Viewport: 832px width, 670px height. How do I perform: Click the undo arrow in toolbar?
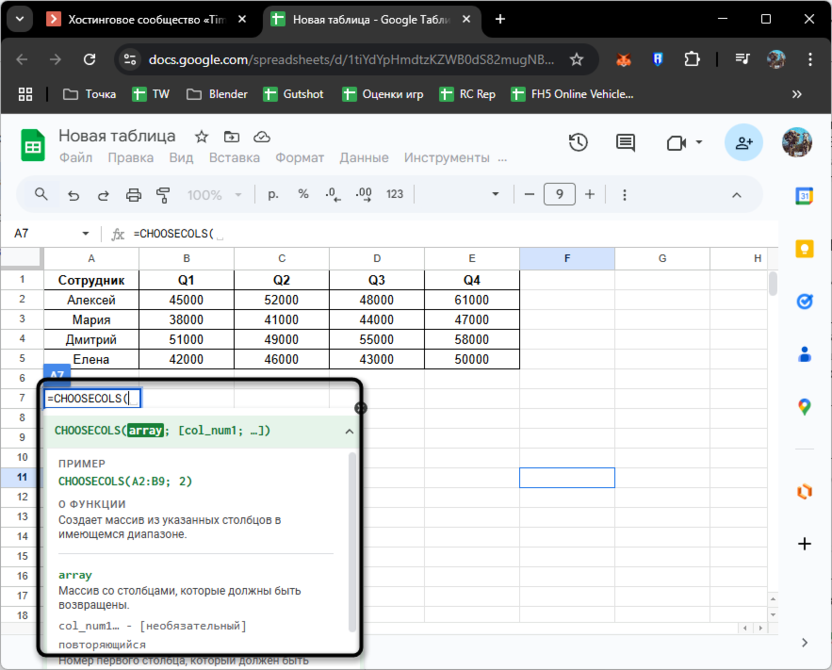tap(73, 195)
